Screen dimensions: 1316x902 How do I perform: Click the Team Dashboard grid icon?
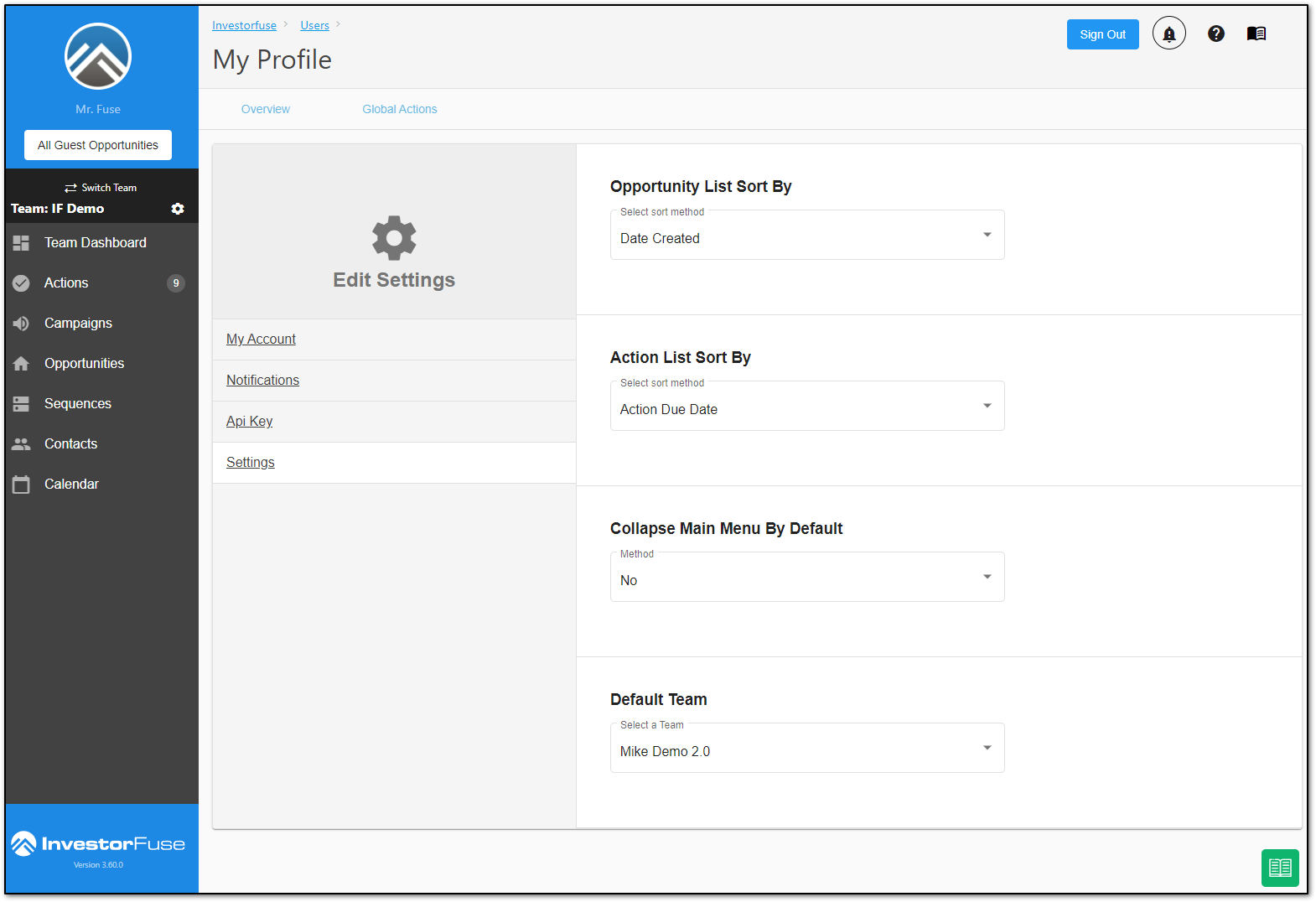point(21,243)
